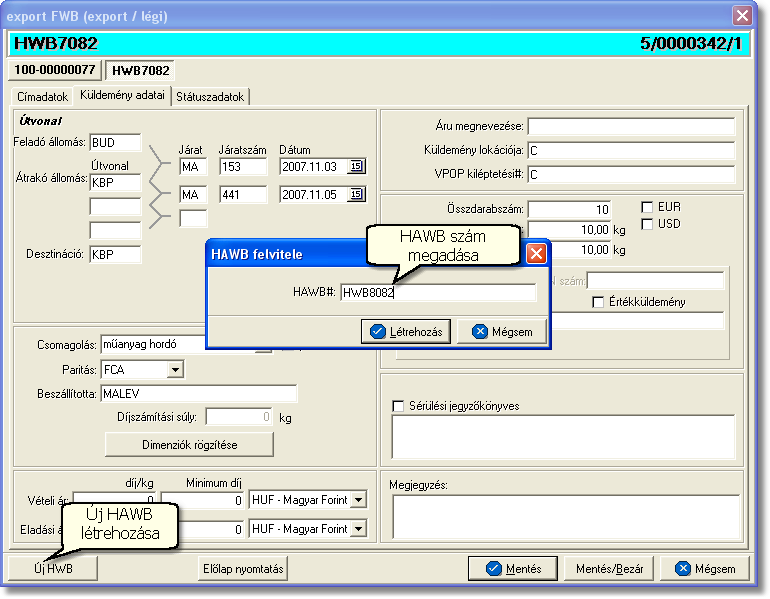Image resolution: width=770 pixels, height=599 pixels.
Task: Open calendar picker for date 2007.11.05
Action: pos(357,194)
